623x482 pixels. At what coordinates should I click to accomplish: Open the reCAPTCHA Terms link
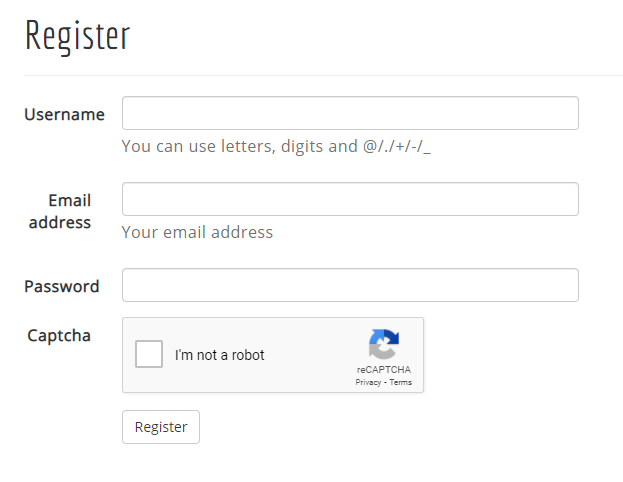pyautogui.click(x=400, y=382)
